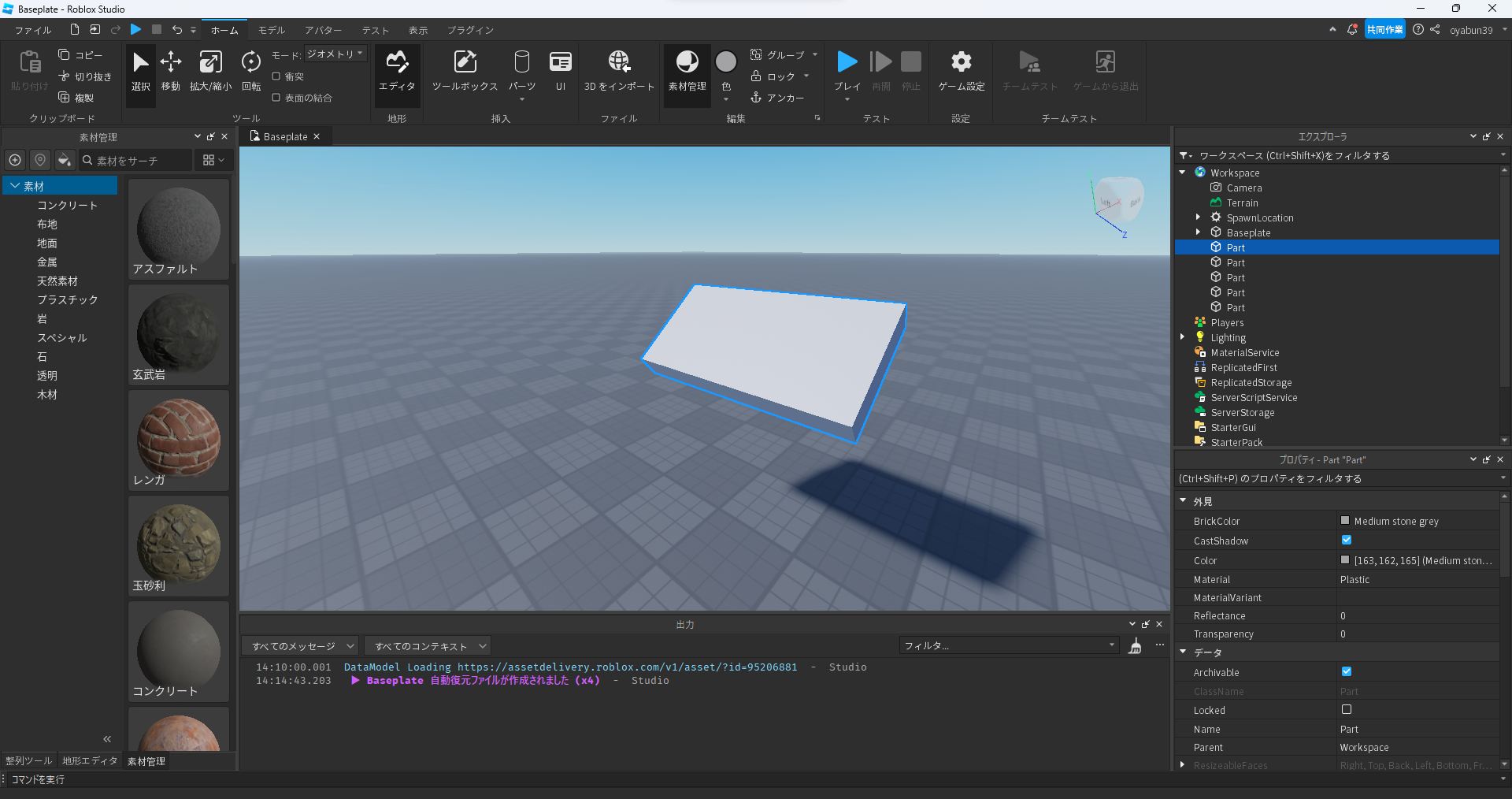Toggle アンカー (Anchor) on the part
1512x799 pixels.
[777, 98]
